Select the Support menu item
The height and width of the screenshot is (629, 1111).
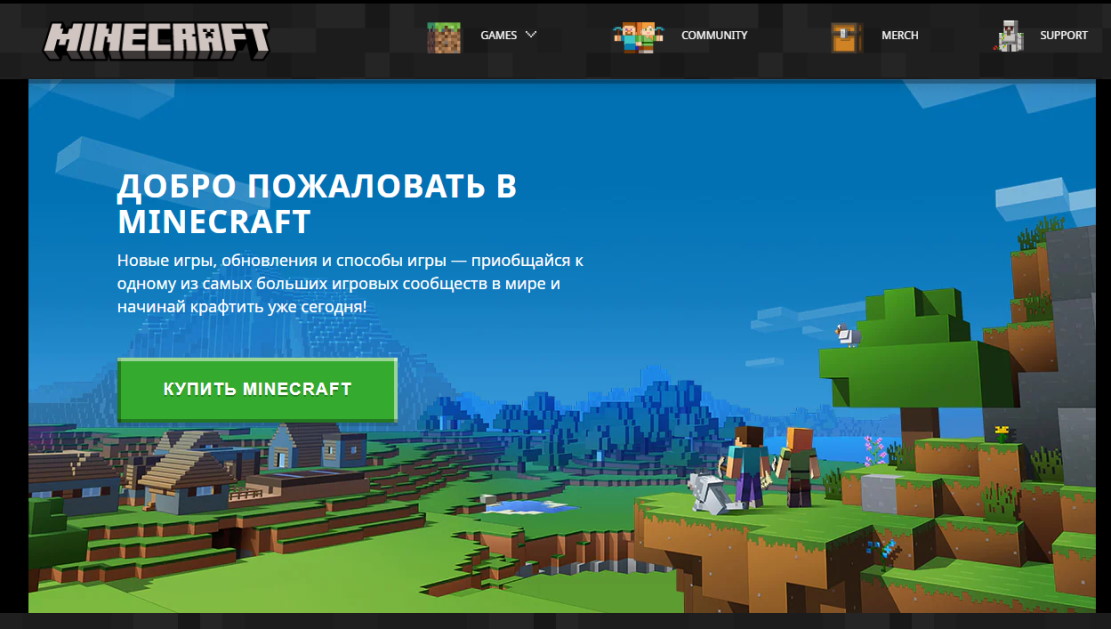[1063, 35]
